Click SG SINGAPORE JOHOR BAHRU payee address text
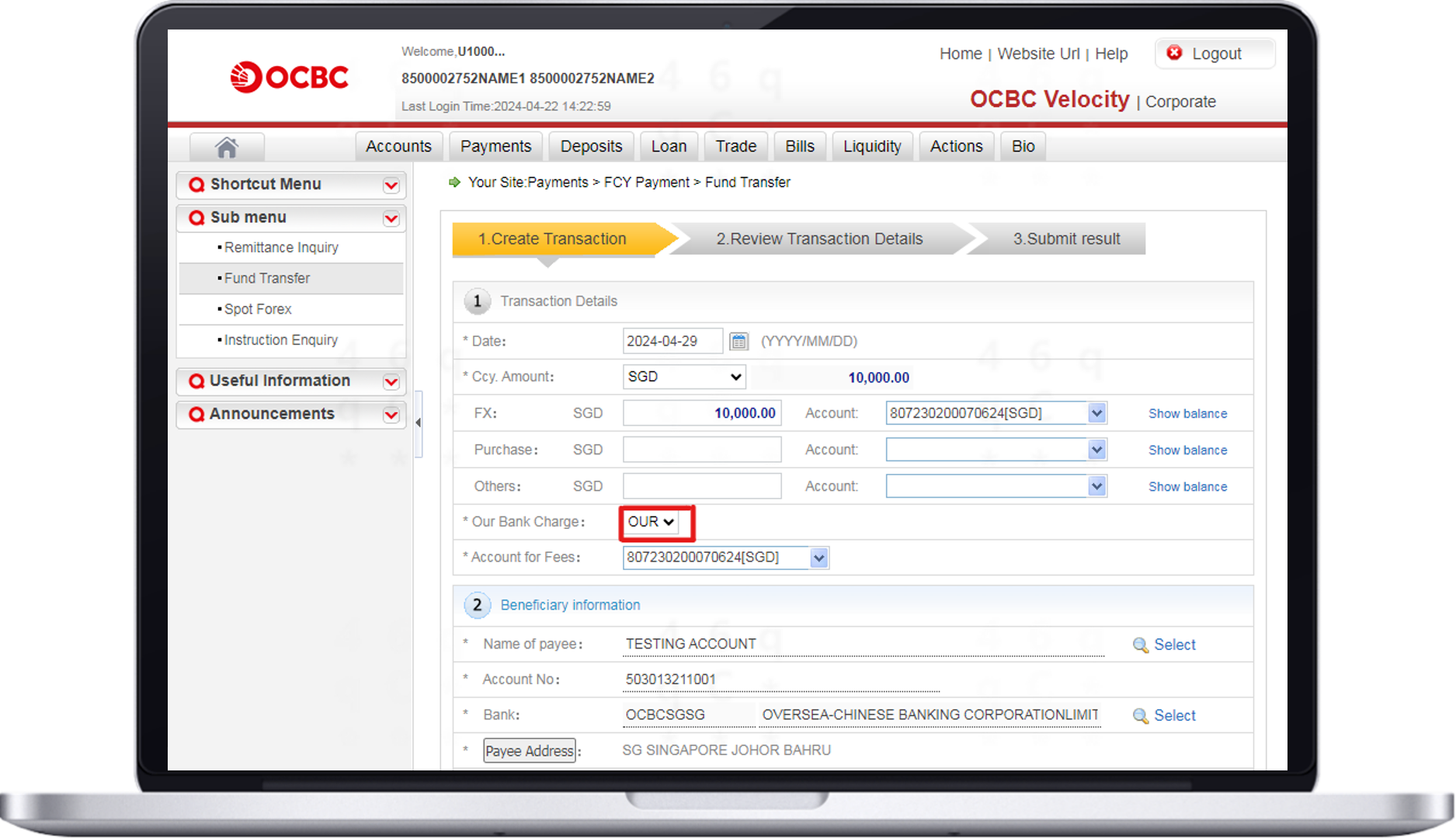 (726, 750)
